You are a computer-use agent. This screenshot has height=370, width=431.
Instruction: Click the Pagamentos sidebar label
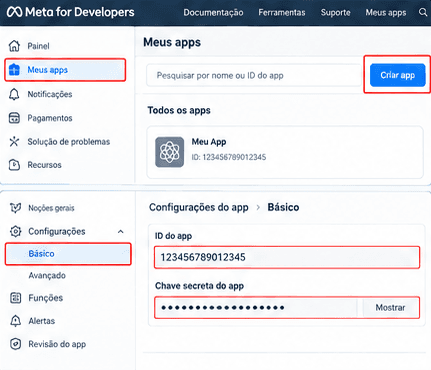(50, 118)
